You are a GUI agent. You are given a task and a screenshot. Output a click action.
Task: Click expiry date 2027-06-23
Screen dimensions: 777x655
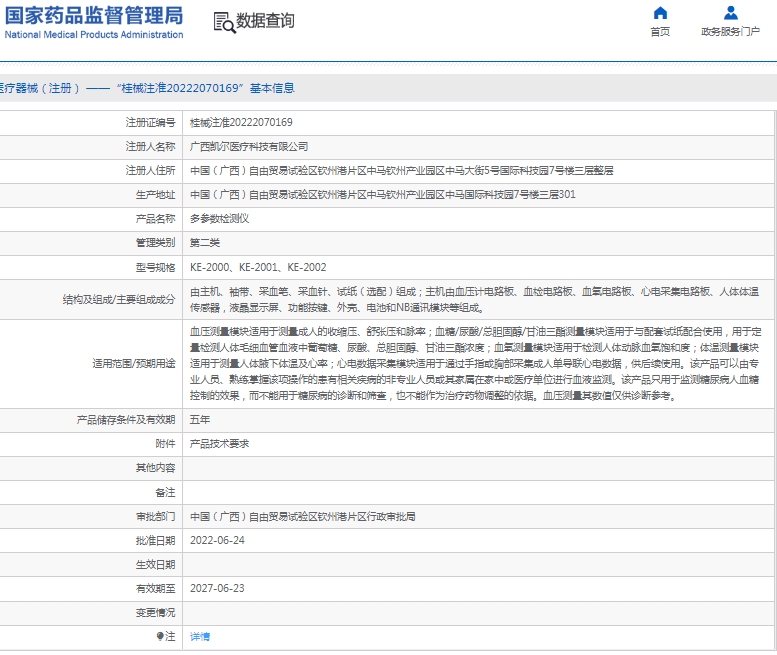[217, 588]
